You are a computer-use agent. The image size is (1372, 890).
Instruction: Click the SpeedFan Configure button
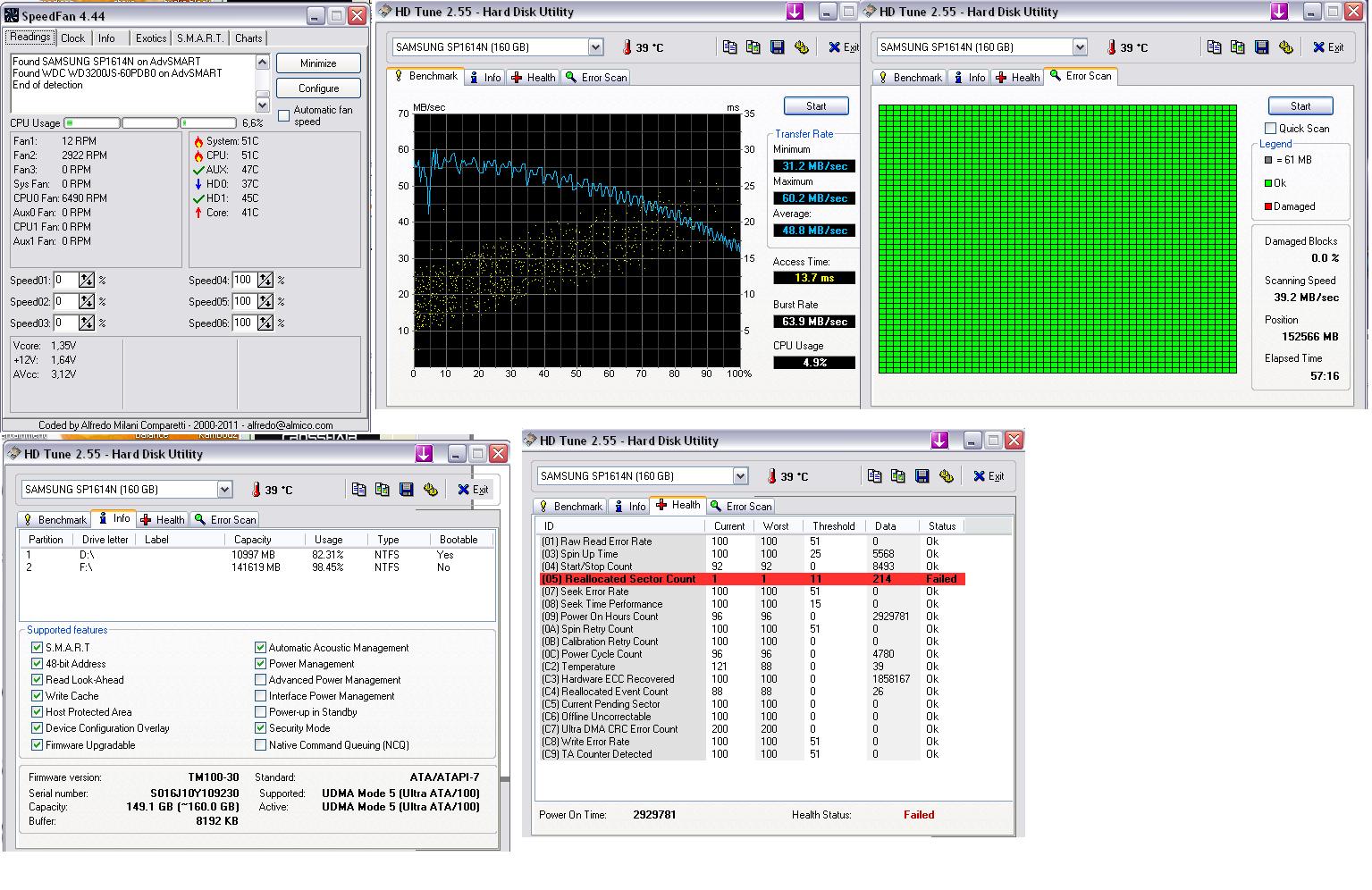[x=318, y=88]
